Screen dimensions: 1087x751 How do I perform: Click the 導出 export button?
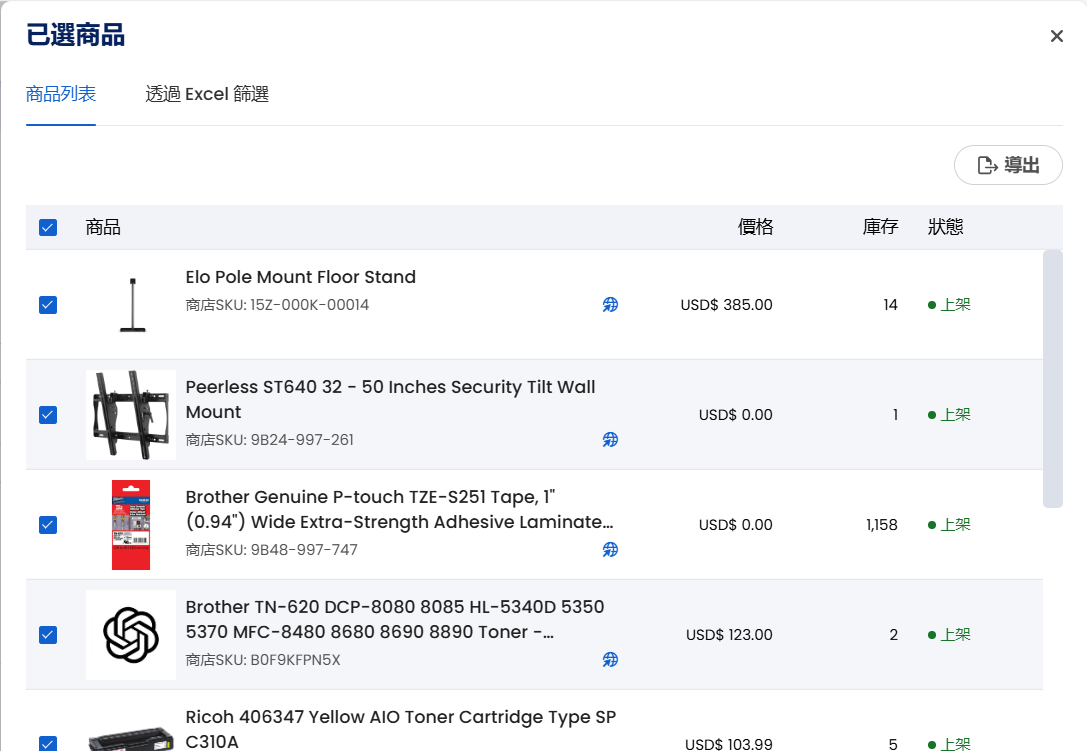click(1008, 165)
